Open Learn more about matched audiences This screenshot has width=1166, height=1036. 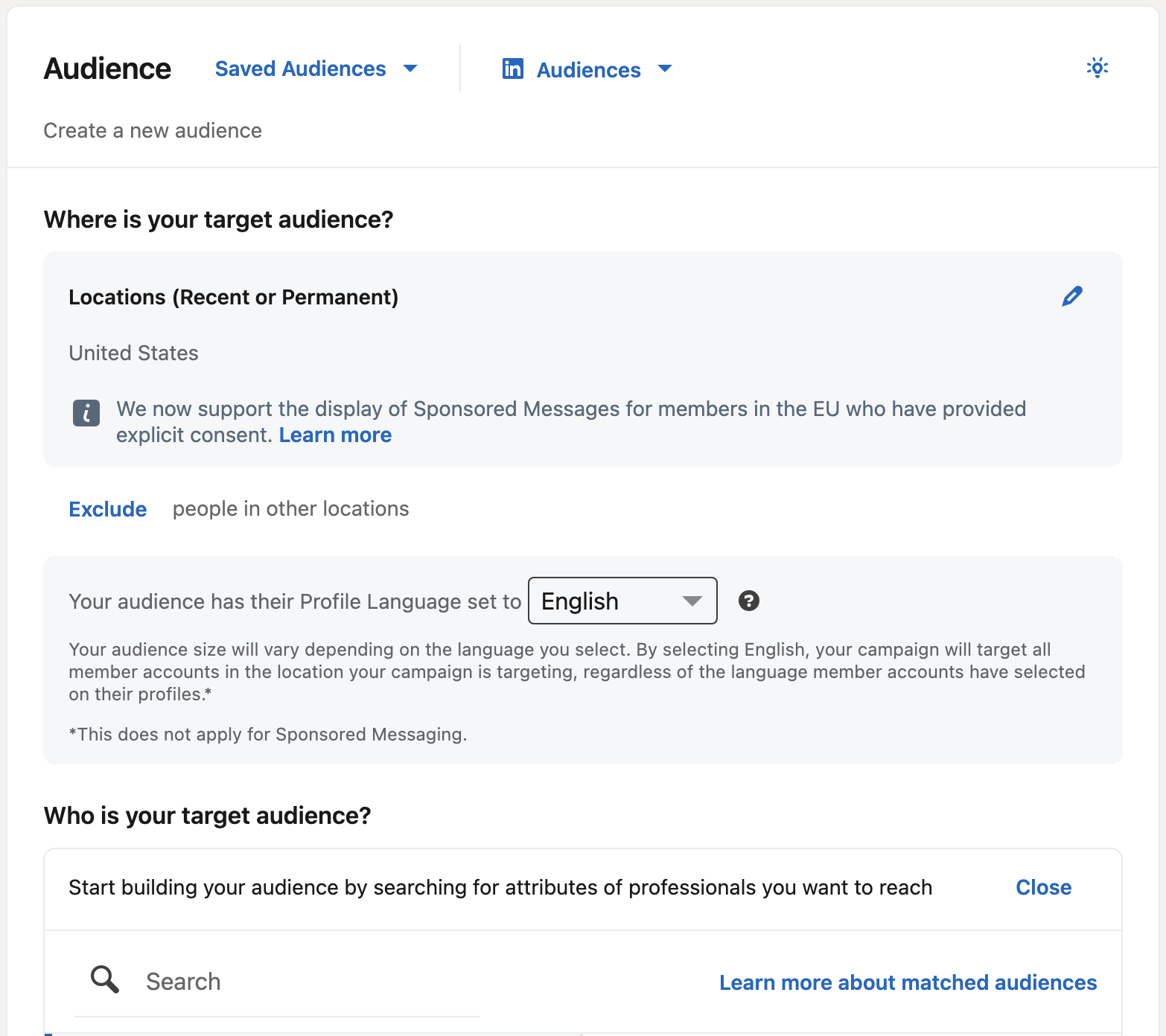coord(907,982)
